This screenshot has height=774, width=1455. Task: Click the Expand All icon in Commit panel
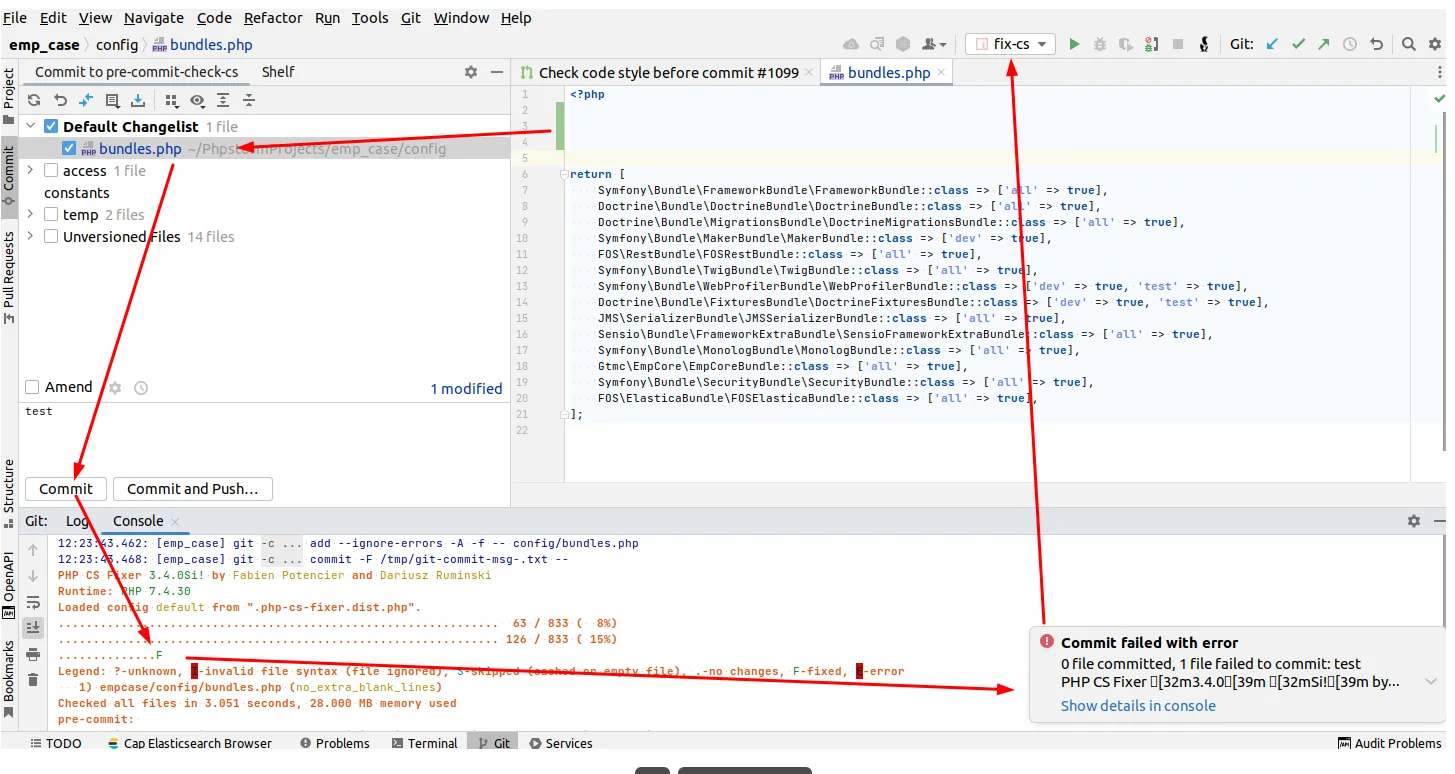[x=223, y=100]
